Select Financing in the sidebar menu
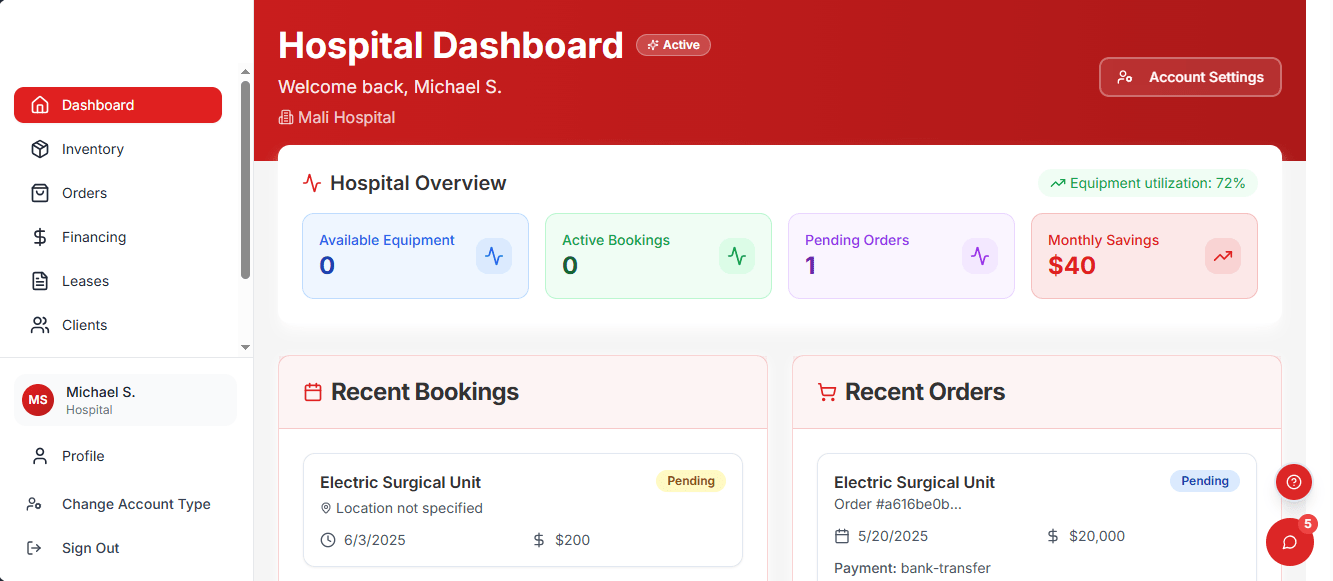 coord(94,237)
